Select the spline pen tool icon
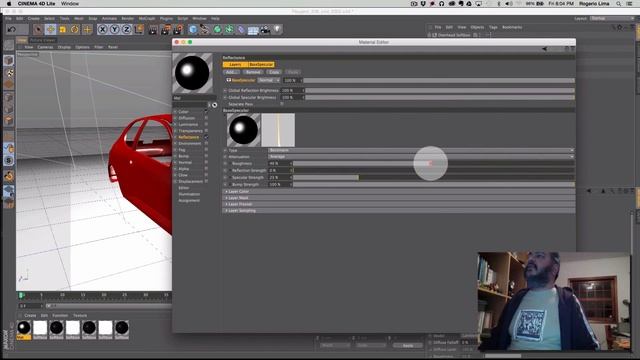This screenshot has width=640, height=360. tap(205, 29)
